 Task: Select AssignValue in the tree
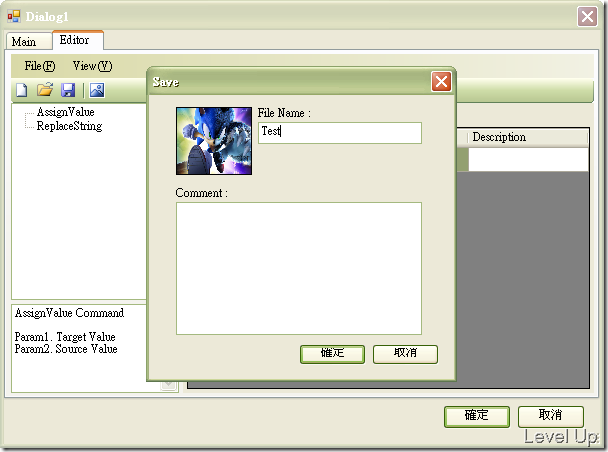66,112
